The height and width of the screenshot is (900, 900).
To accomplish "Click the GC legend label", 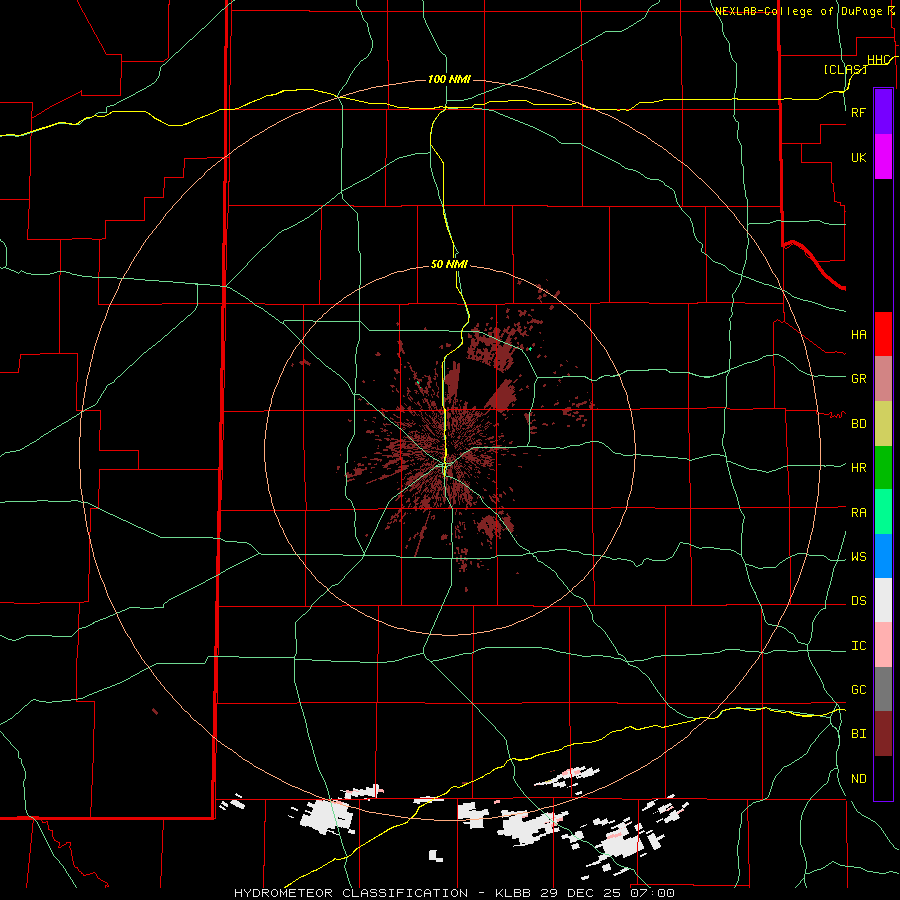I will tap(858, 690).
